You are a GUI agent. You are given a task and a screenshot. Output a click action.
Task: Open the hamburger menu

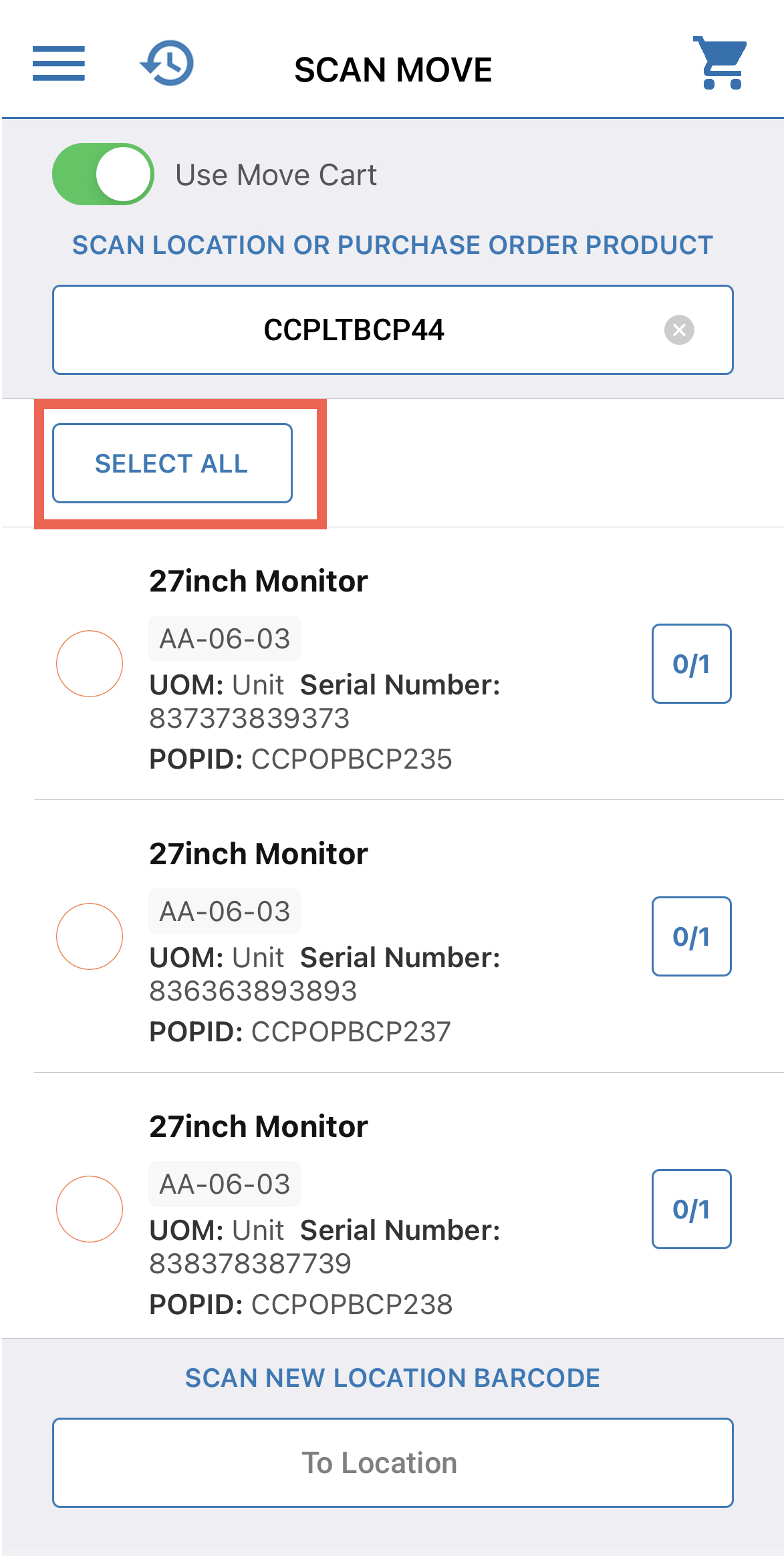tap(59, 63)
